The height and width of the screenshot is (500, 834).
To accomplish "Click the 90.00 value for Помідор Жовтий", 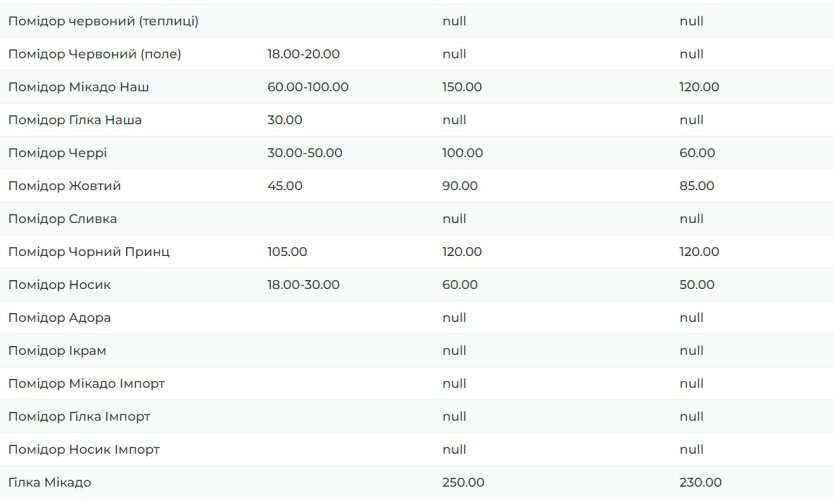I will click(x=460, y=186).
